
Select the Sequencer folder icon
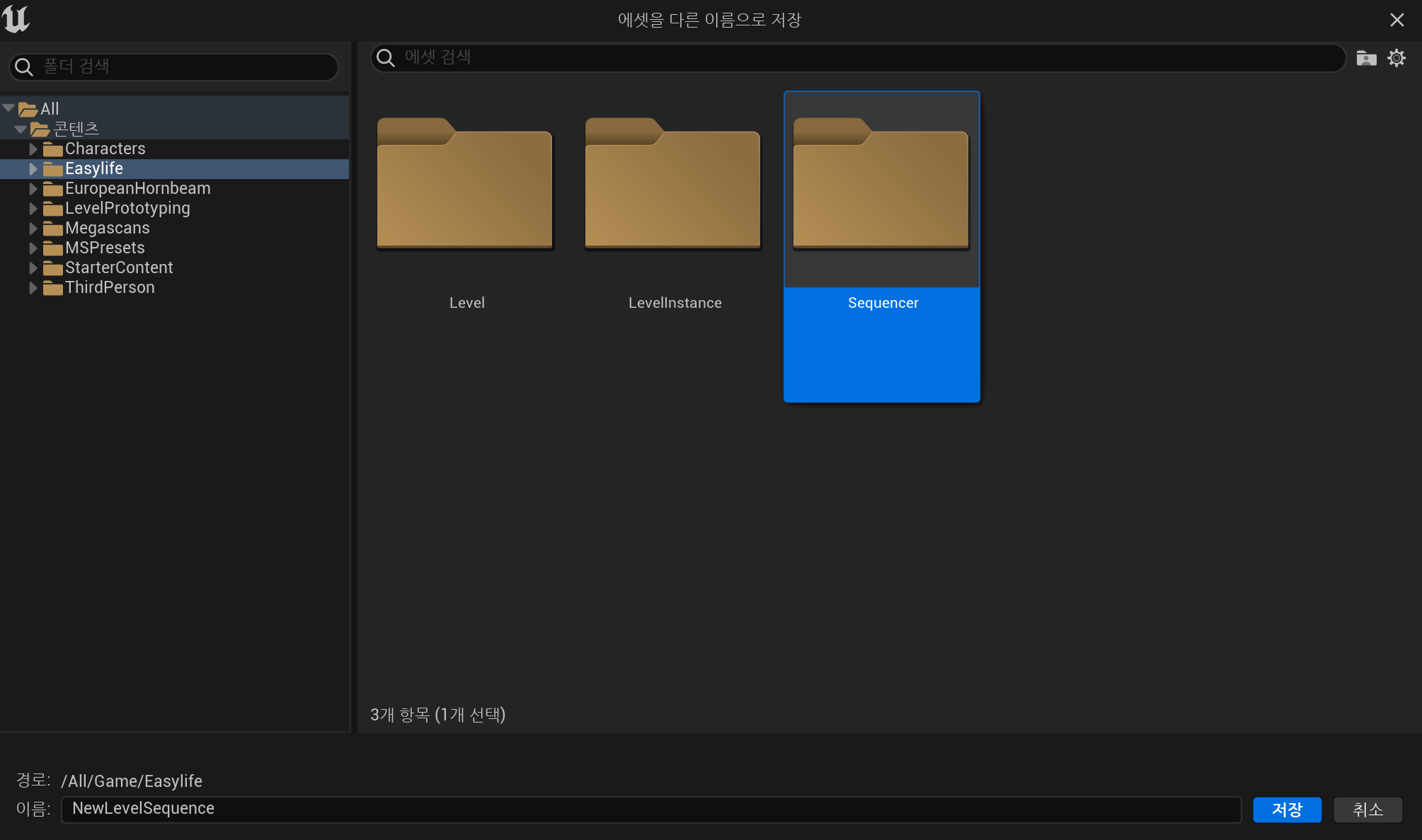click(881, 183)
